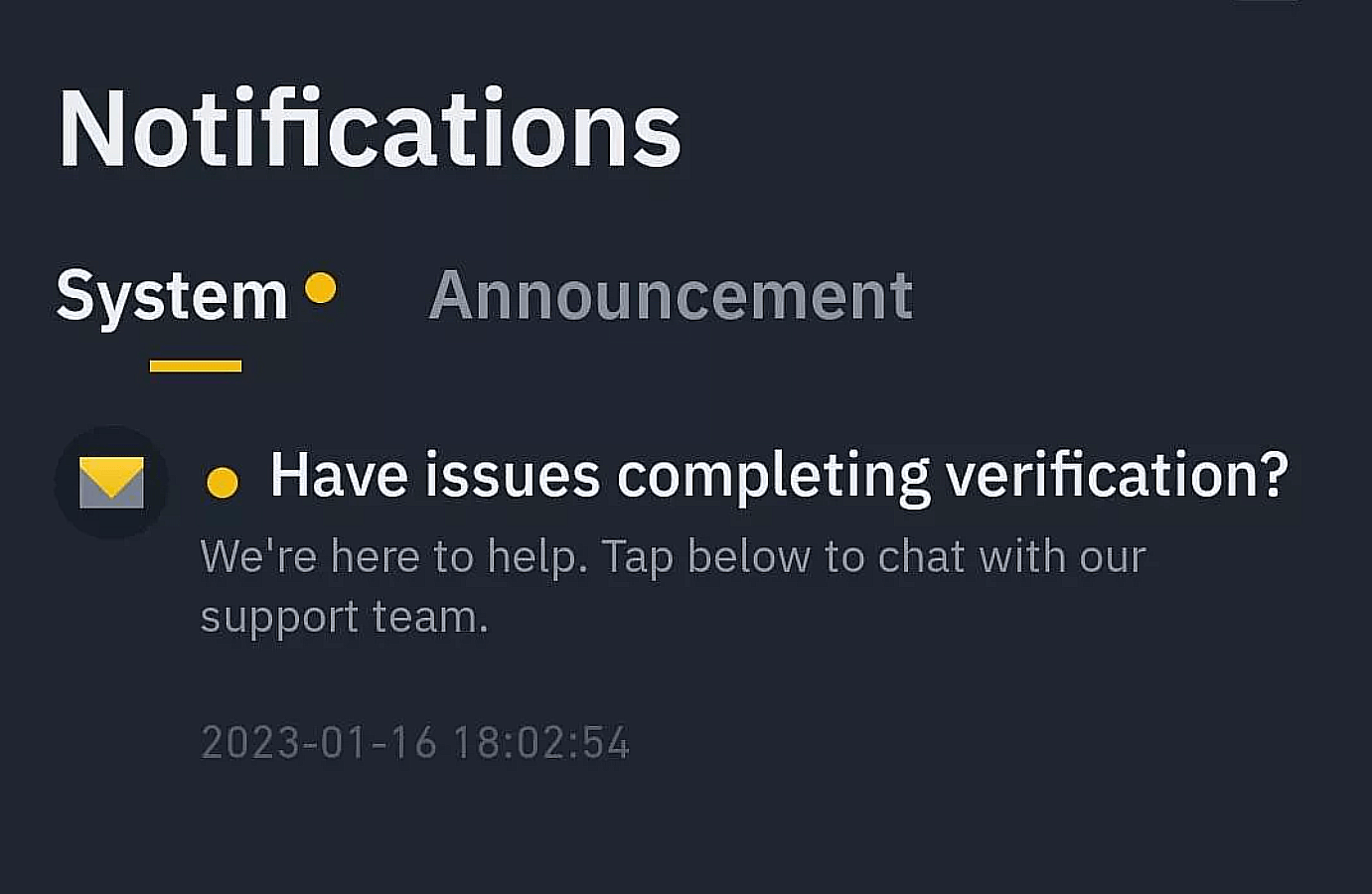Click the yellow underline below System
Viewport: 1372px width, 894px height.
(196, 367)
